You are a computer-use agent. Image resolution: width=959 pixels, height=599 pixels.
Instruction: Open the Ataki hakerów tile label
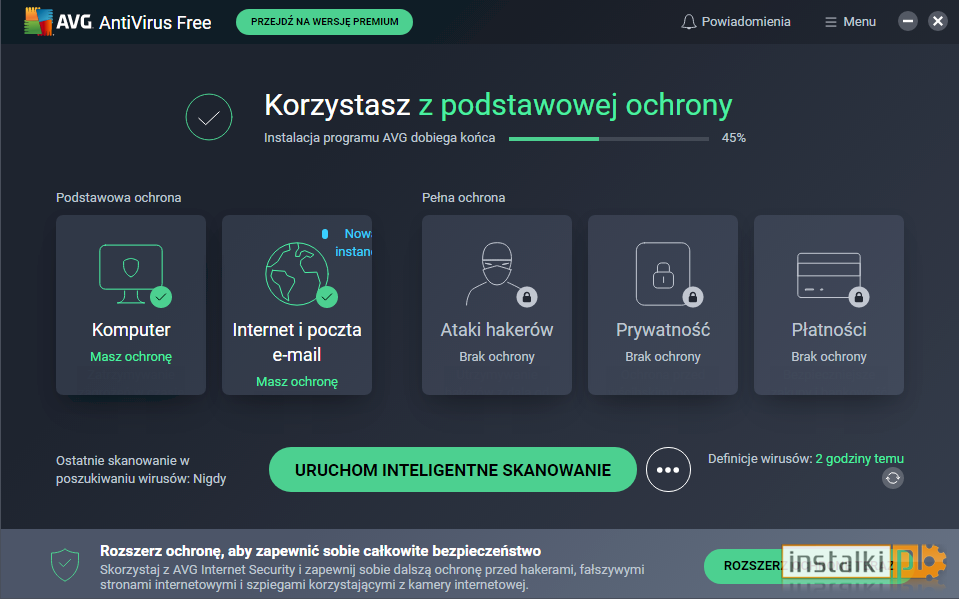coord(496,330)
